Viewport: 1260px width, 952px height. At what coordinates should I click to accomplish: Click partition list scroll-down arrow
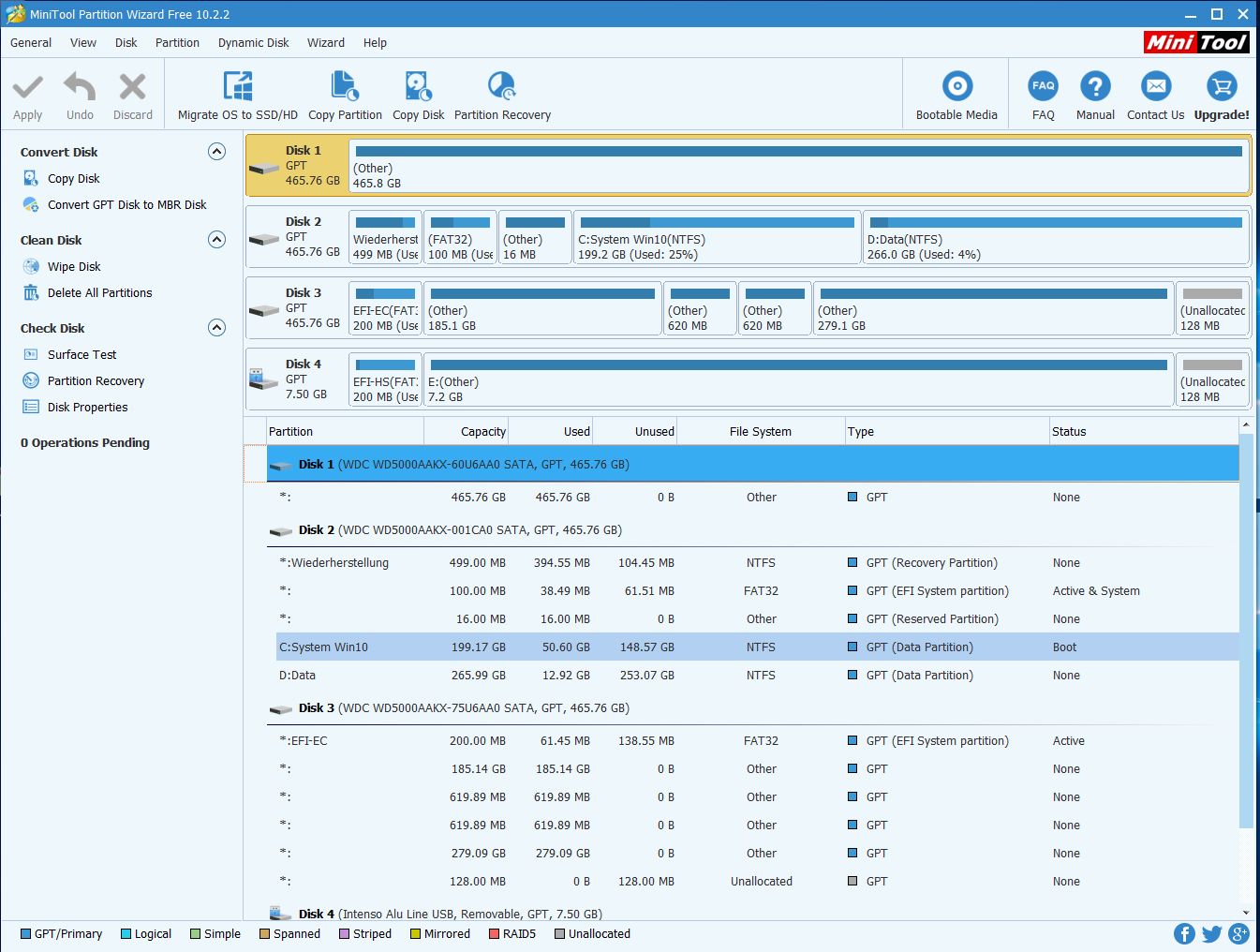tap(1246, 912)
